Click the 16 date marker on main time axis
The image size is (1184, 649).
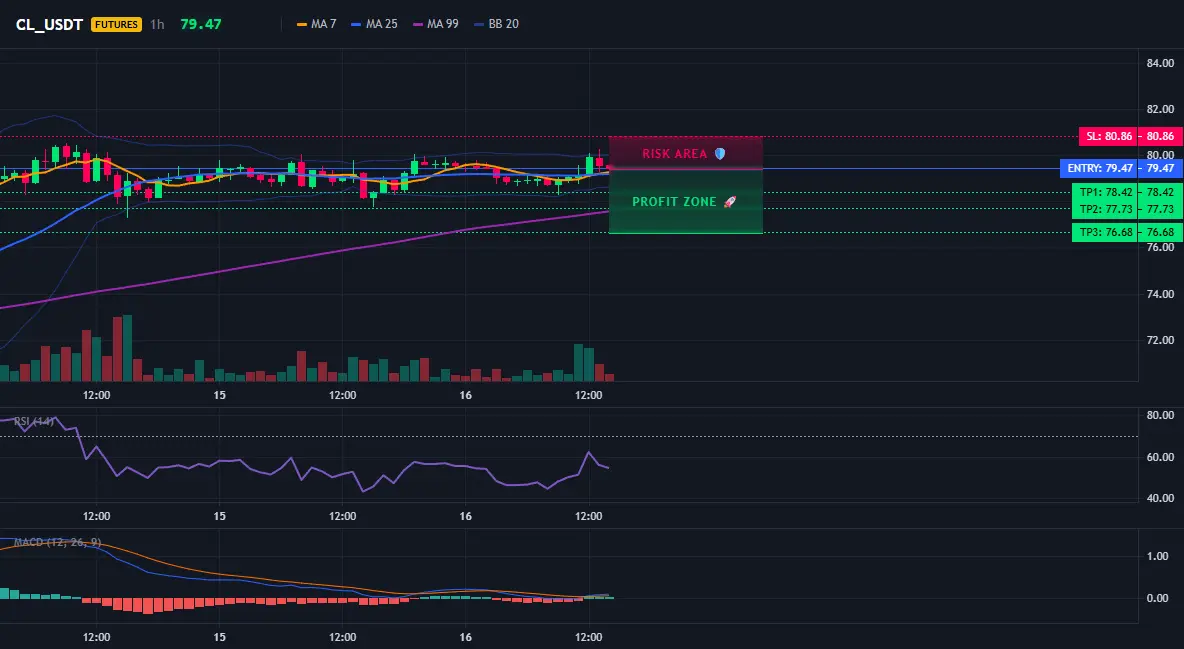pos(465,395)
